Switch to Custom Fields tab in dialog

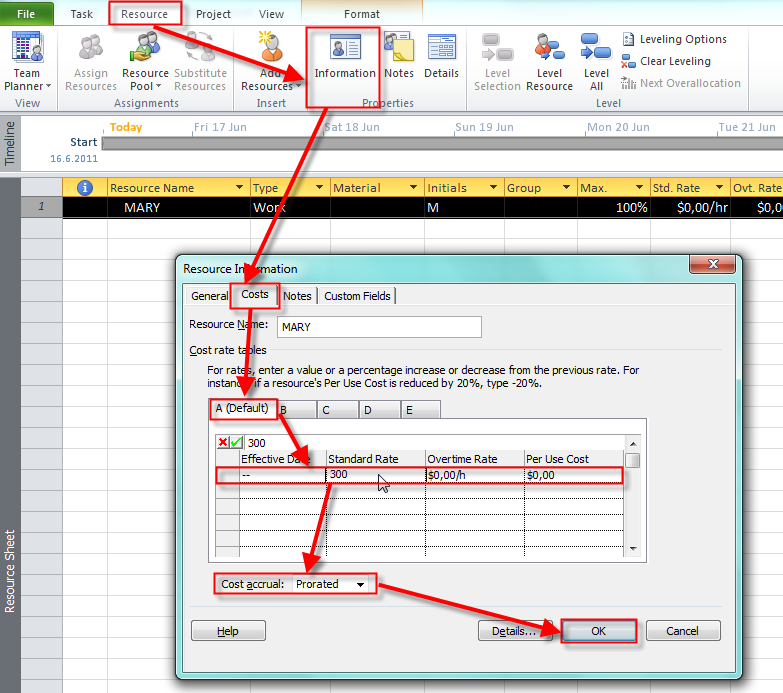click(x=357, y=296)
